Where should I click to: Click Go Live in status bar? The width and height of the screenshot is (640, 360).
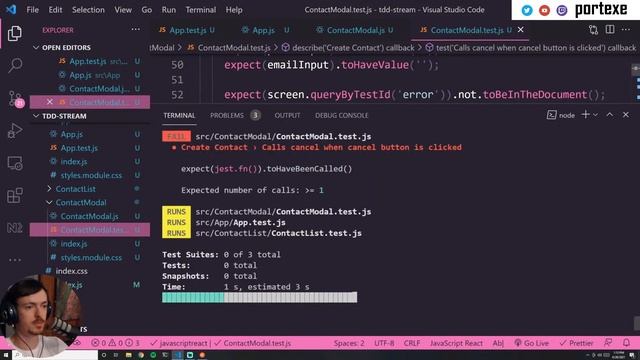pos(531,343)
